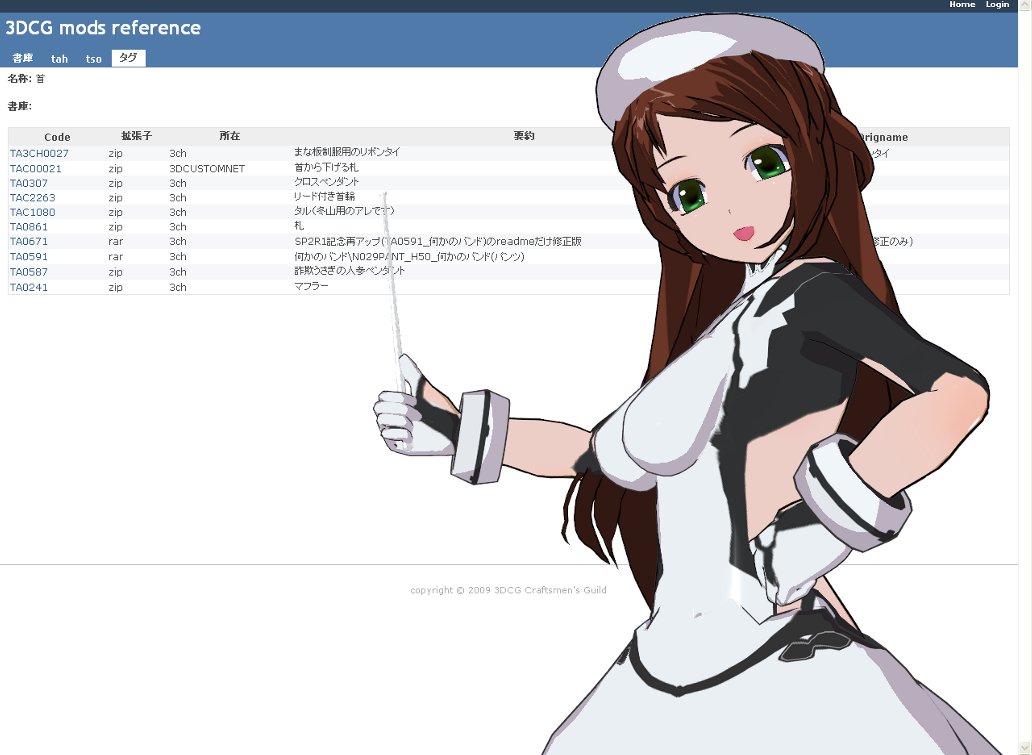This screenshot has width=1032, height=755.
Task: Open the TAC2263 mod entry
Action: coord(32,198)
